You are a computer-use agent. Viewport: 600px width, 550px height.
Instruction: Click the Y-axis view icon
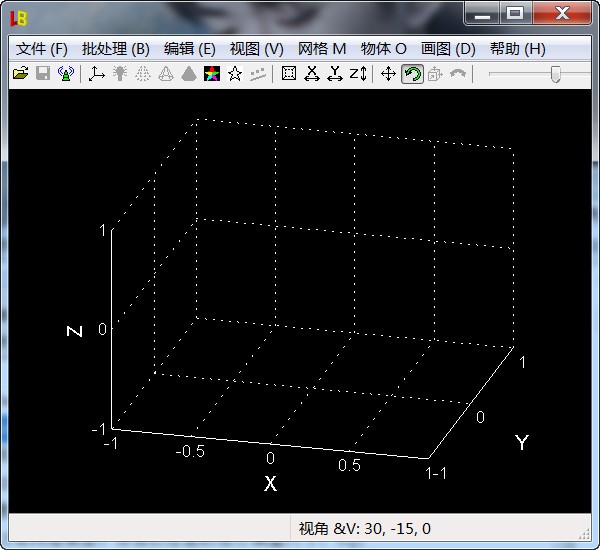(335, 74)
